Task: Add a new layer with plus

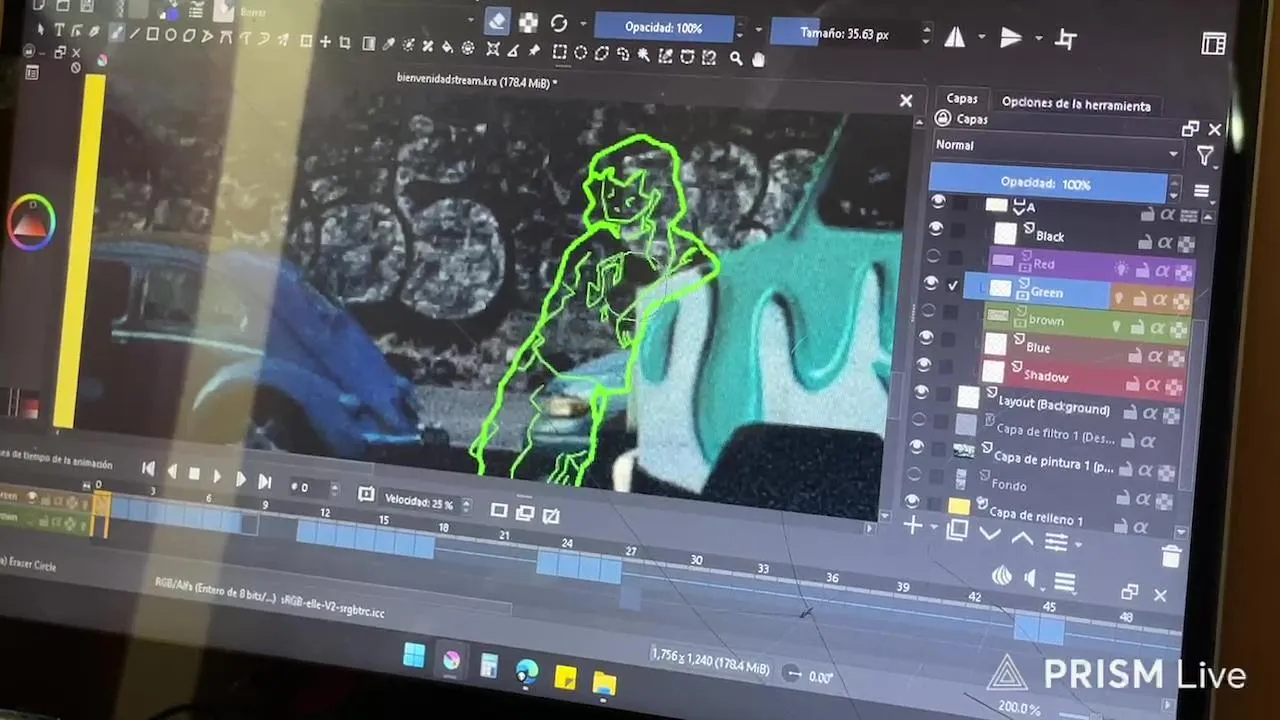Action: coord(912,525)
